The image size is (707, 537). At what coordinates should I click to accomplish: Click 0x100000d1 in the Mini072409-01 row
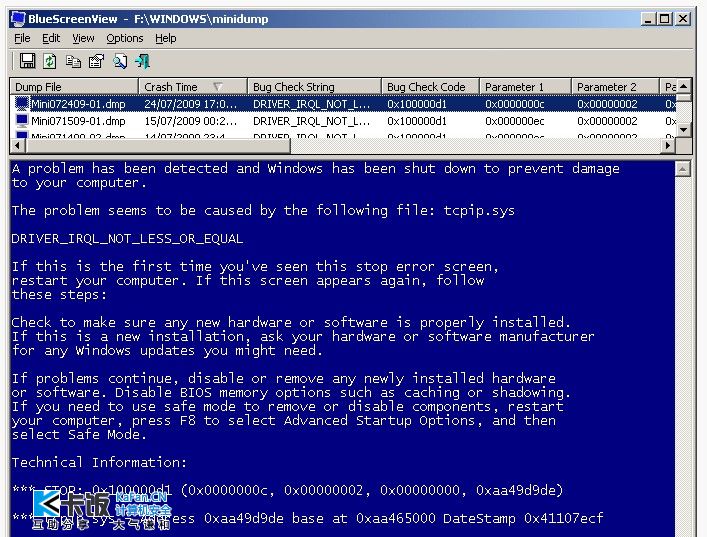(417, 104)
